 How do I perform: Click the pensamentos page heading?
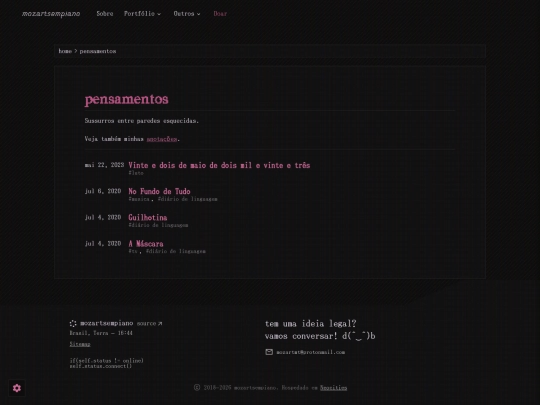(x=126, y=100)
